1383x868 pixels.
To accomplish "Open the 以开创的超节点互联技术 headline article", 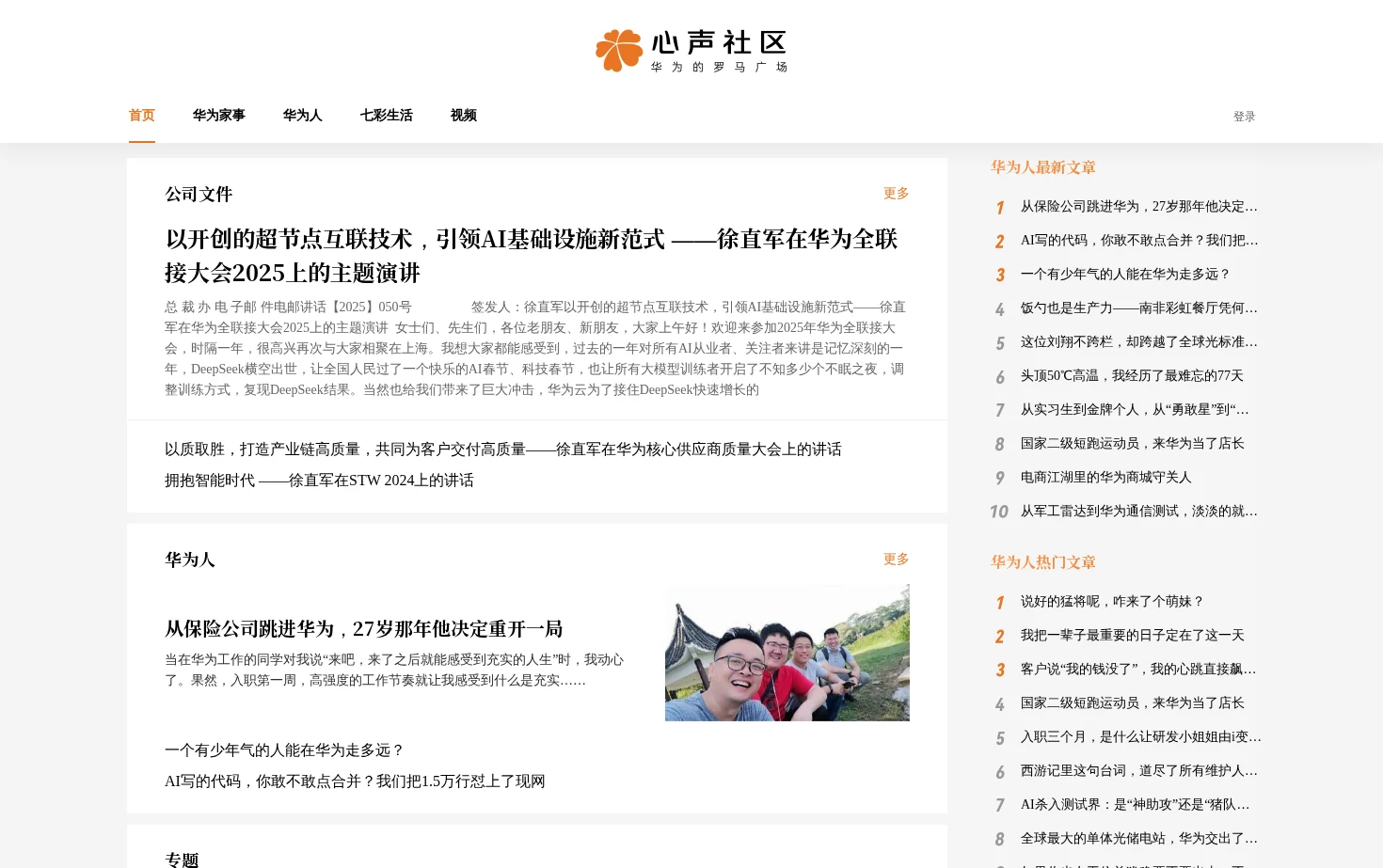I will [x=532, y=256].
